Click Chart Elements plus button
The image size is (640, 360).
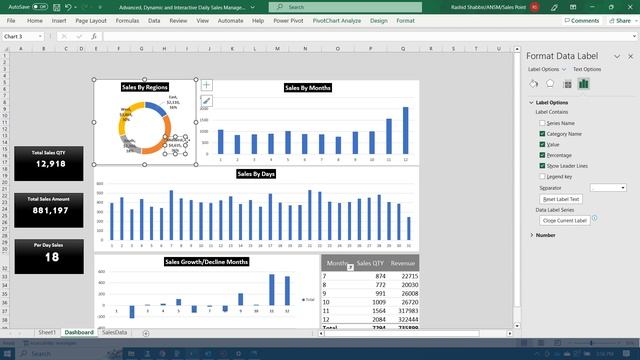[x=207, y=85]
